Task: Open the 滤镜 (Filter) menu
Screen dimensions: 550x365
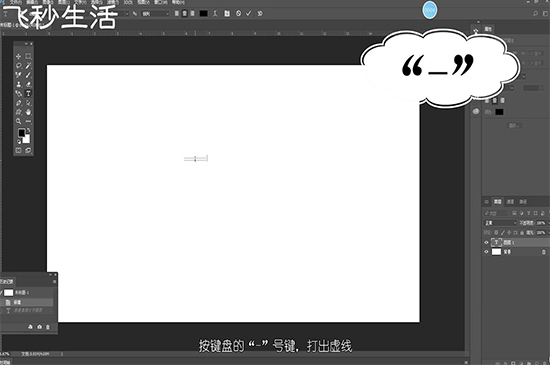Action: click(112, 2)
